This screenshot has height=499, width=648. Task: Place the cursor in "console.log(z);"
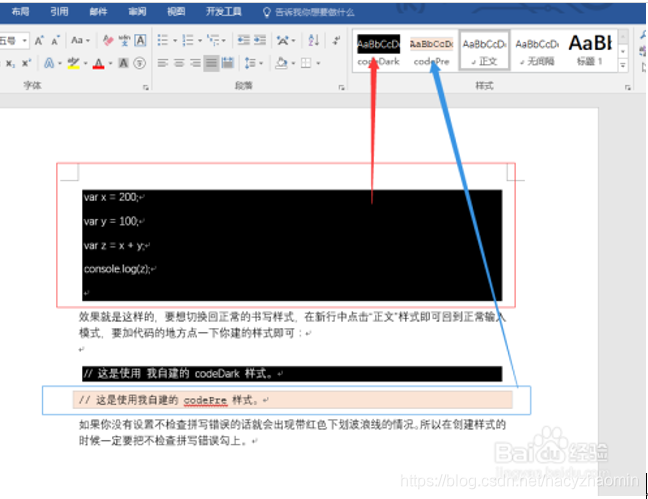coord(117,269)
